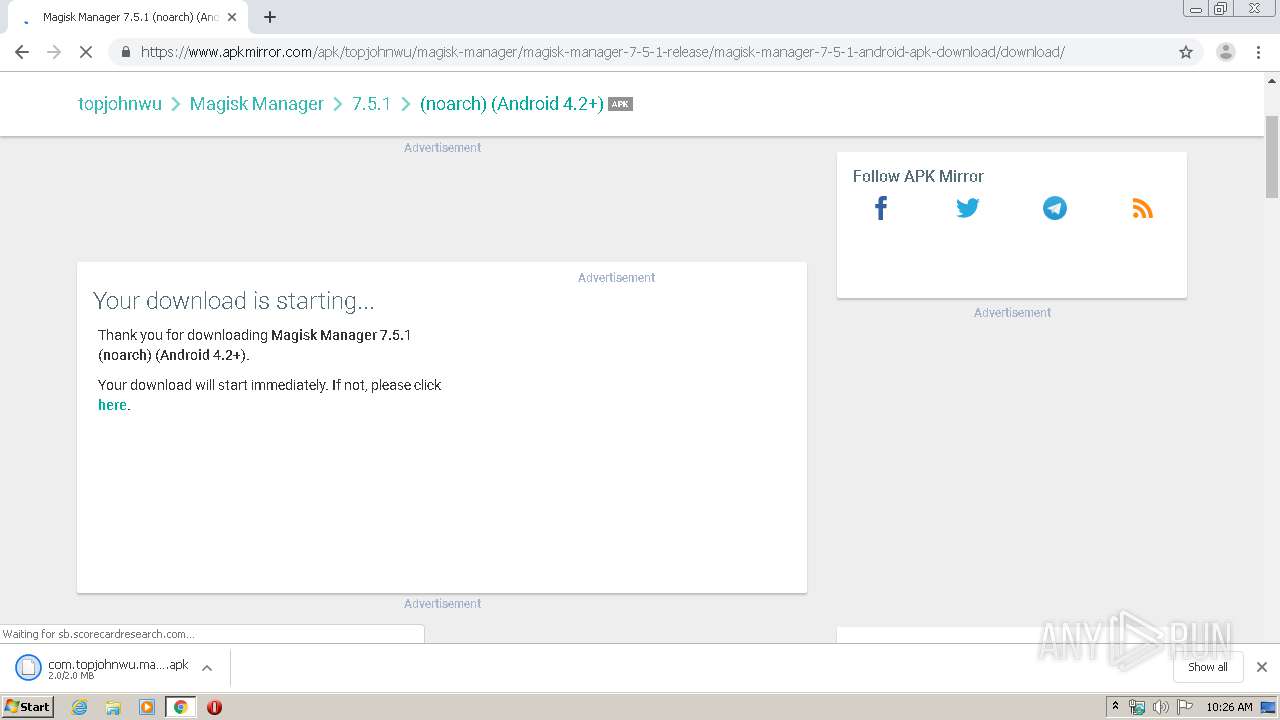The width and height of the screenshot is (1280, 720).
Task: Open Windows Explorer folder from the taskbar
Action: [x=113, y=707]
